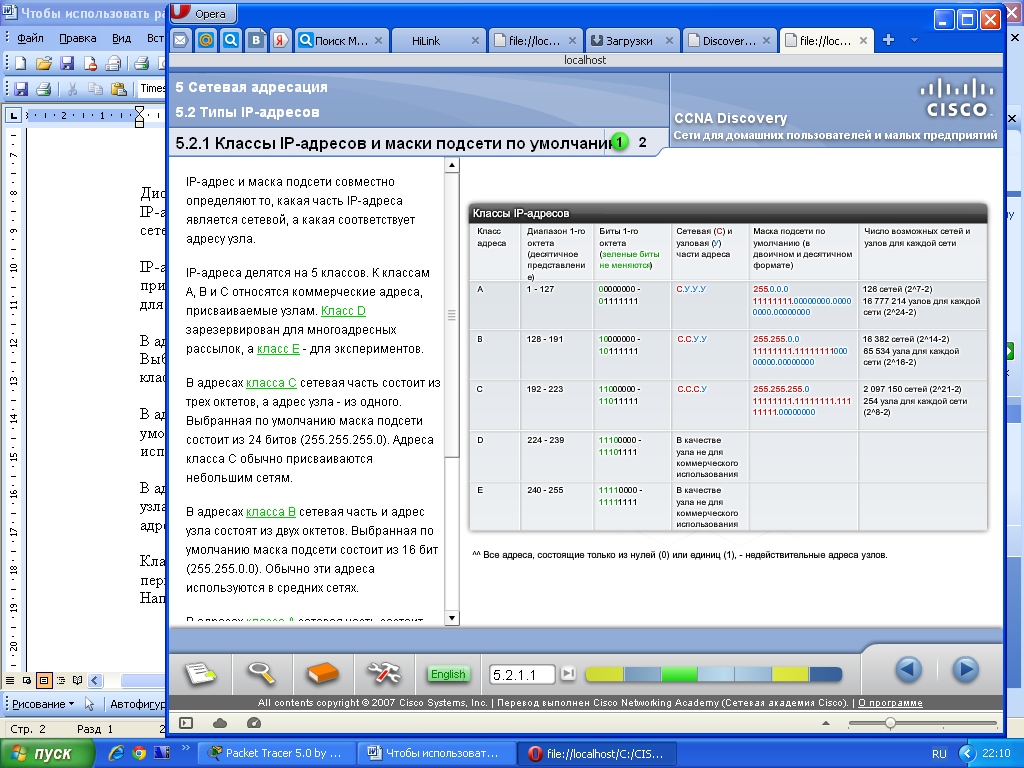
Task: Open the blue search pinned tab
Action: pos(231,40)
